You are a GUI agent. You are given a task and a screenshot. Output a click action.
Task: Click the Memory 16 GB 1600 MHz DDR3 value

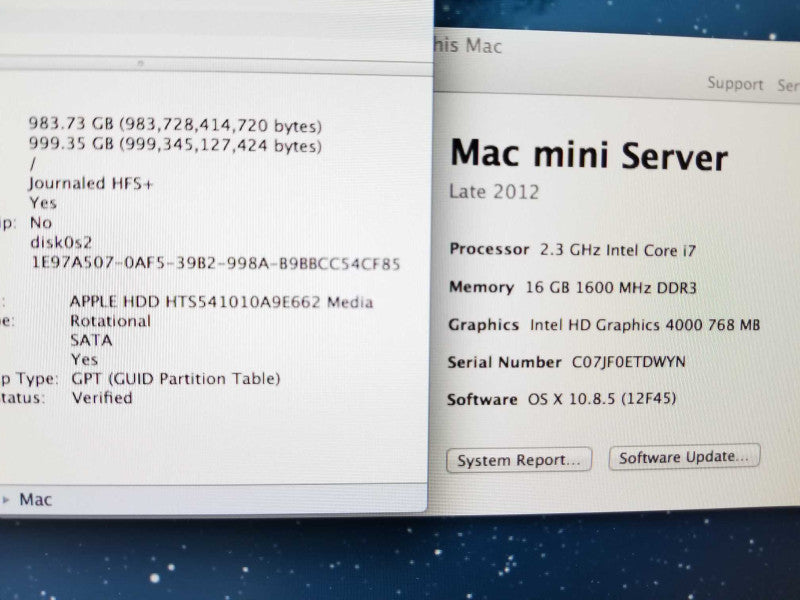[x=611, y=288]
